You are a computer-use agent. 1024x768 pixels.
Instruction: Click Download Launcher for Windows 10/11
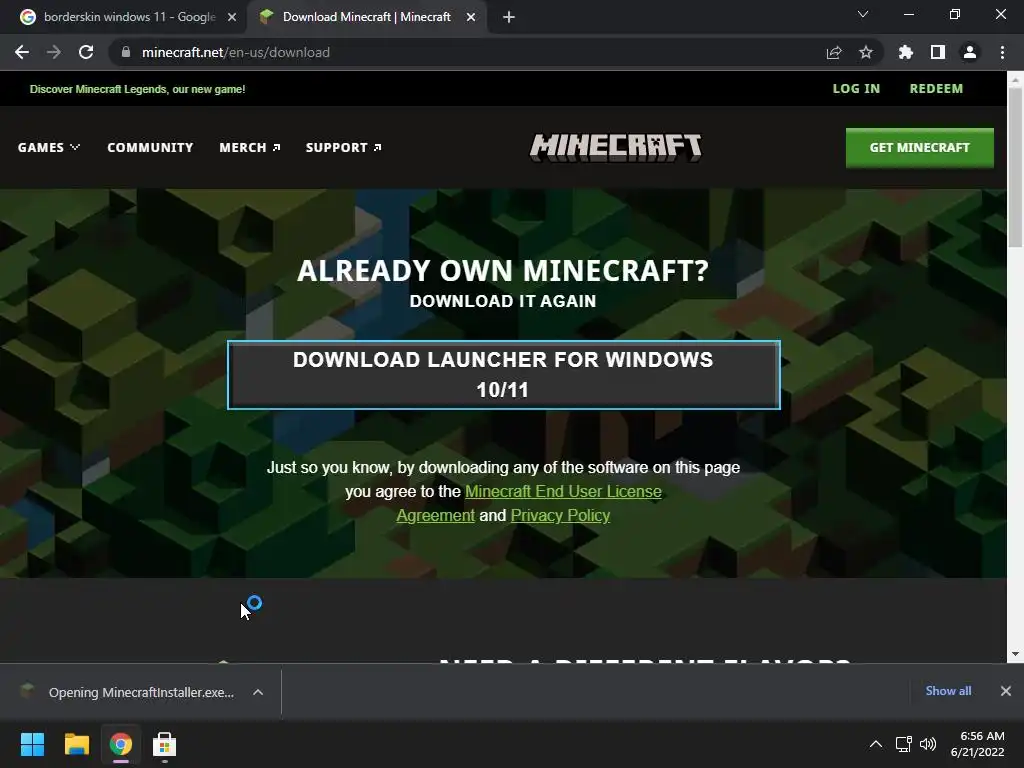504,375
